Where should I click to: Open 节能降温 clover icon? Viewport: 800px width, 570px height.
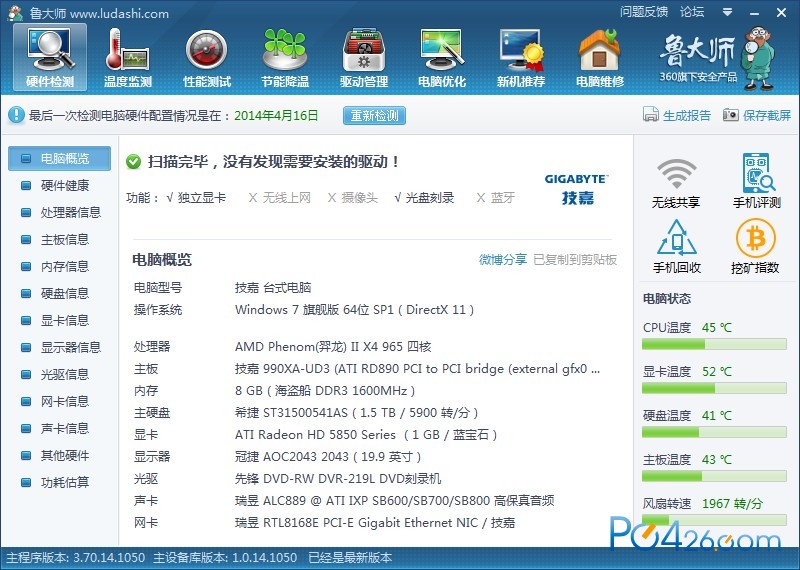285,57
